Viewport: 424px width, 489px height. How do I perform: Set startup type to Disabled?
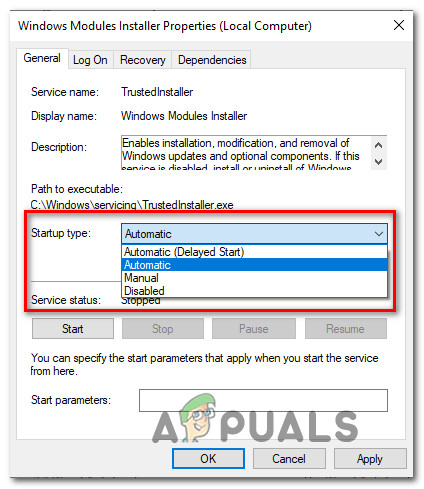coord(255,290)
